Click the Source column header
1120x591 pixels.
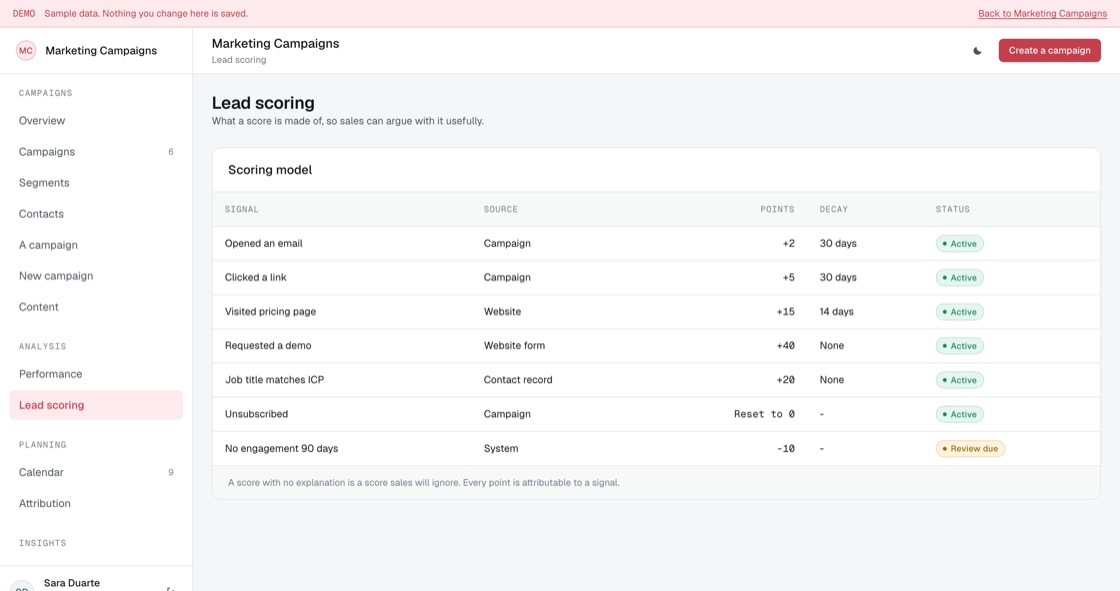(x=500, y=209)
